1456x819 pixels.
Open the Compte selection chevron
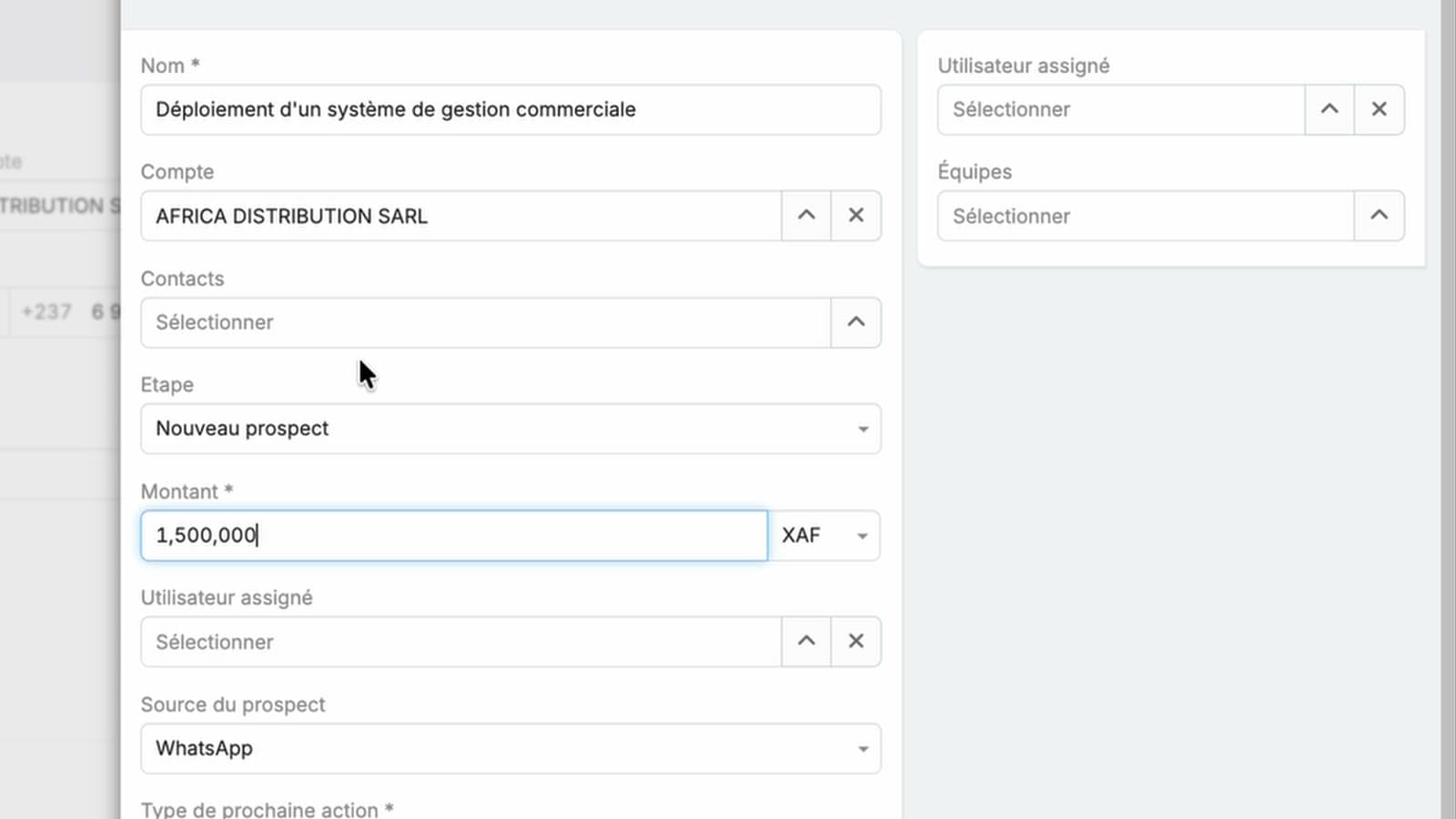(806, 216)
